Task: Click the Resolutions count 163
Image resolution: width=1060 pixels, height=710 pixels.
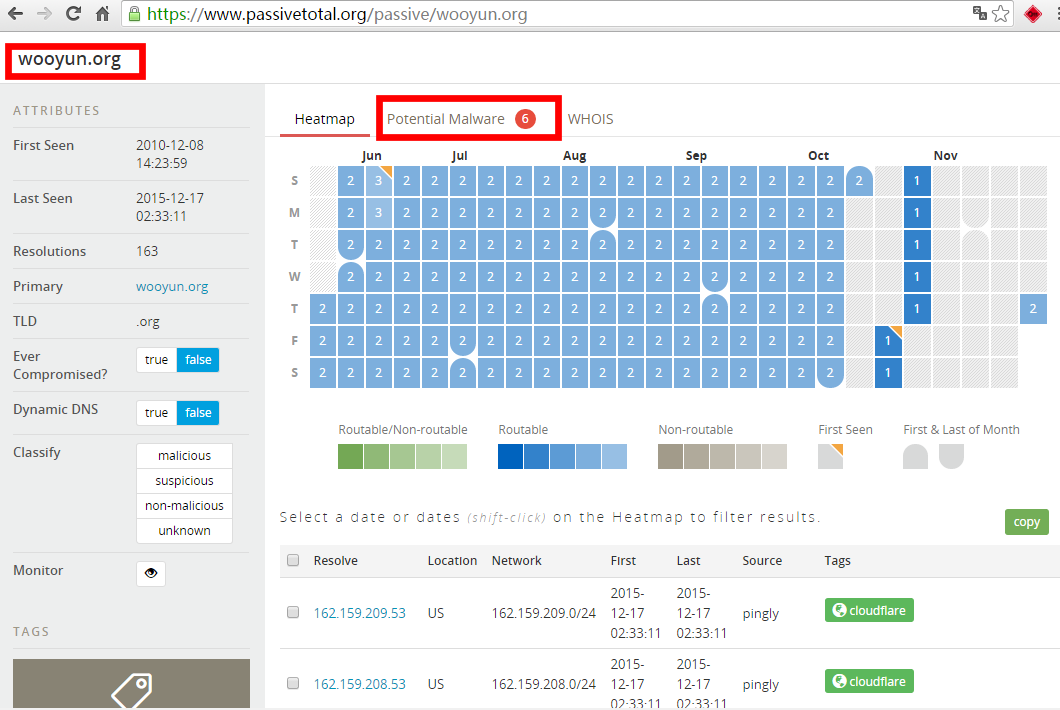Action: pyautogui.click(x=147, y=251)
